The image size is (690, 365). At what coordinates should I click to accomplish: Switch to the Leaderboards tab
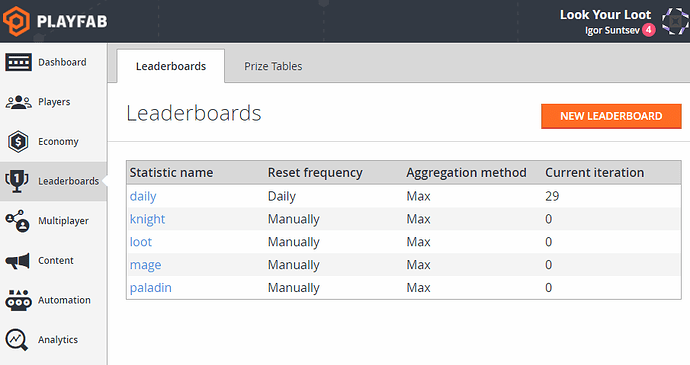pyautogui.click(x=171, y=66)
